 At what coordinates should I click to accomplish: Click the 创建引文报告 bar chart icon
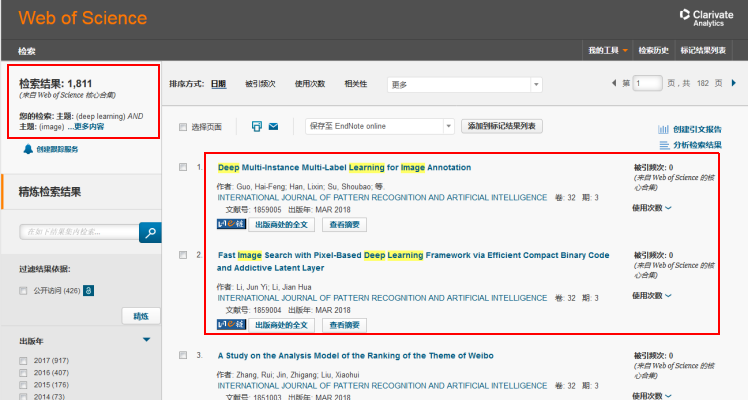pyautogui.click(x=663, y=129)
